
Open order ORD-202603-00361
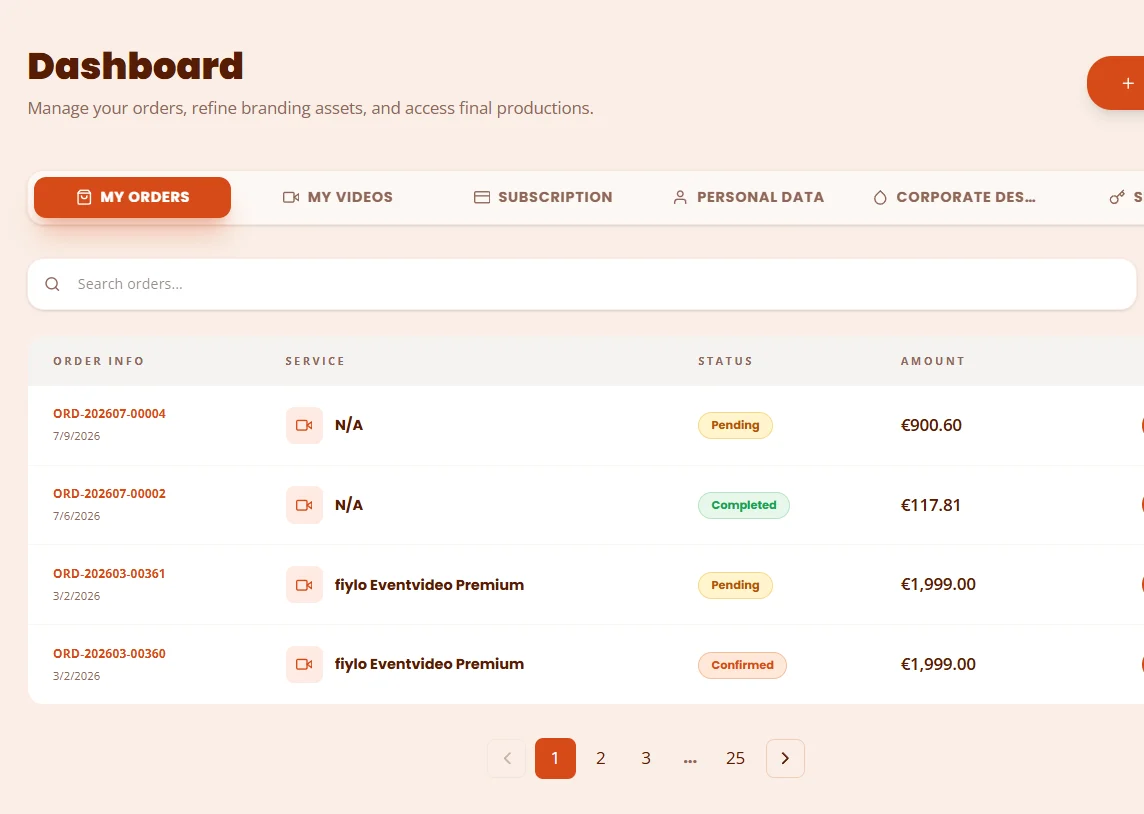pos(109,574)
